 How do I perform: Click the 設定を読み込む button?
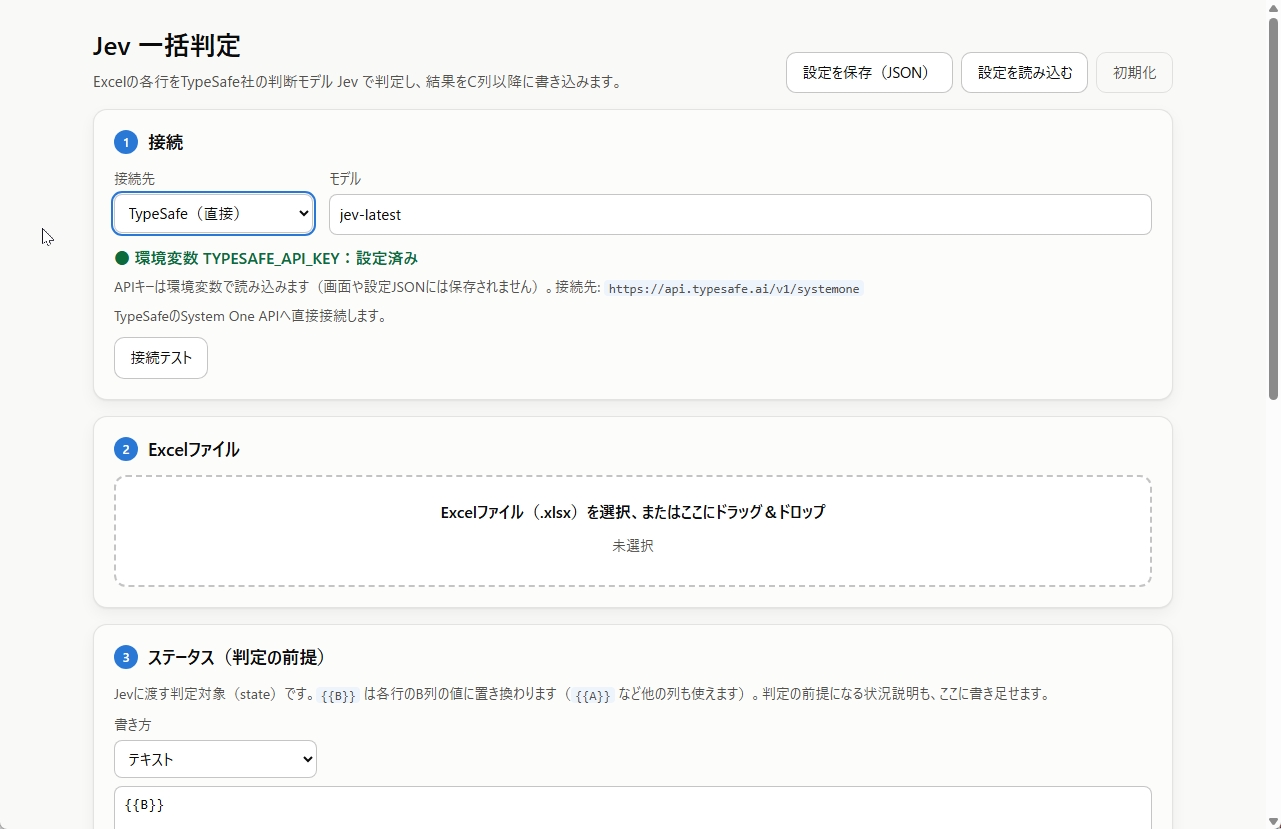pyautogui.click(x=1024, y=73)
